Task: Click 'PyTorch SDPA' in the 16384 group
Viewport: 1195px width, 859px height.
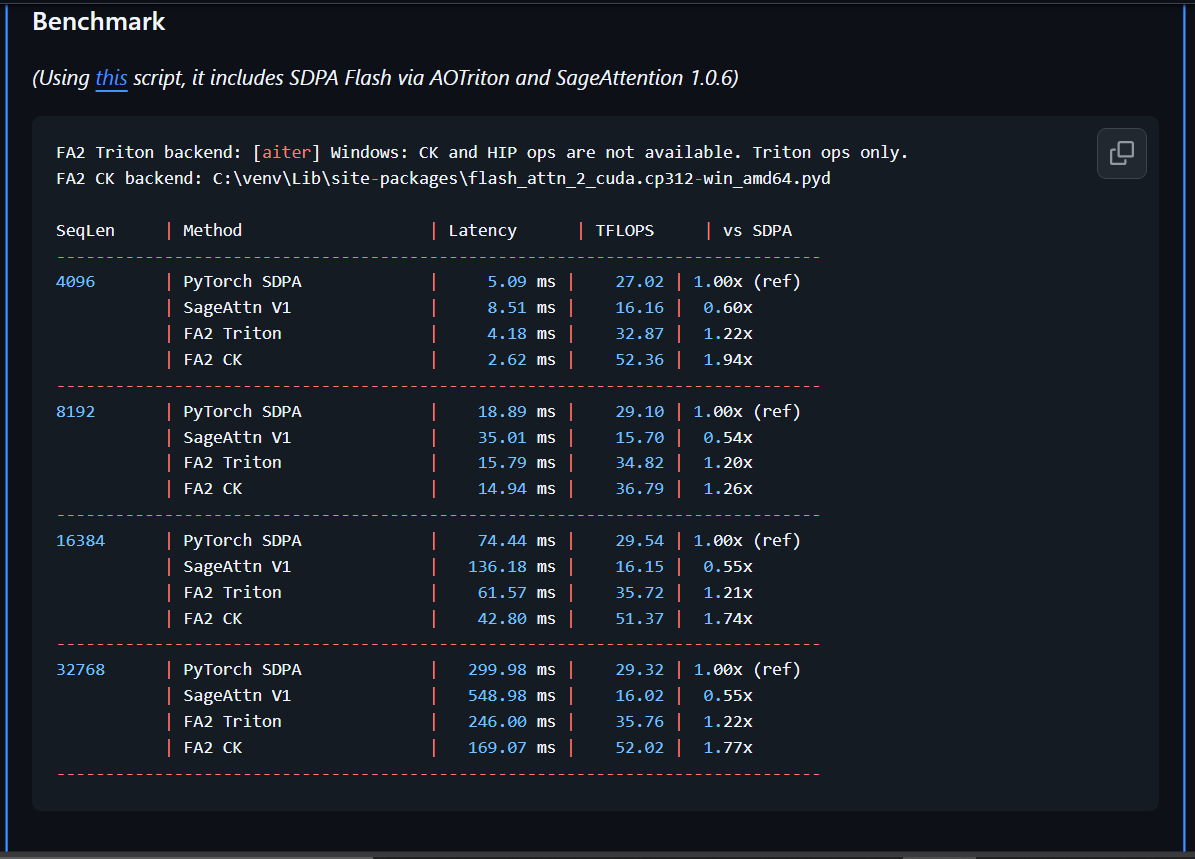Action: [x=242, y=540]
